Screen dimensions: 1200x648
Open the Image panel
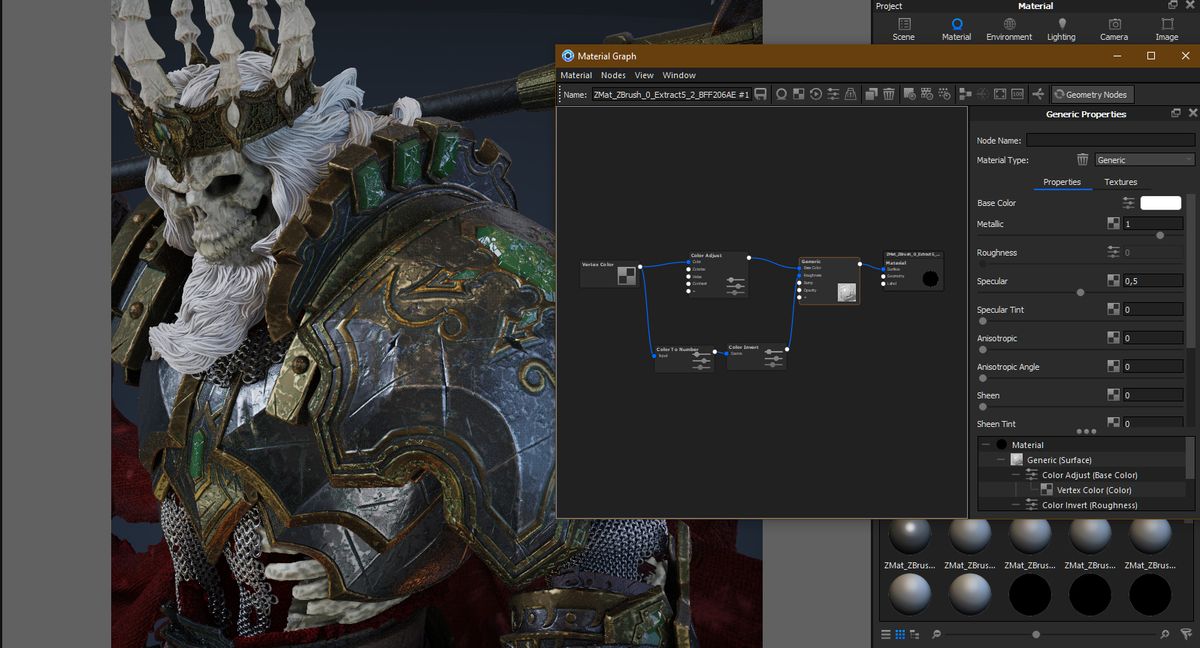1167,29
